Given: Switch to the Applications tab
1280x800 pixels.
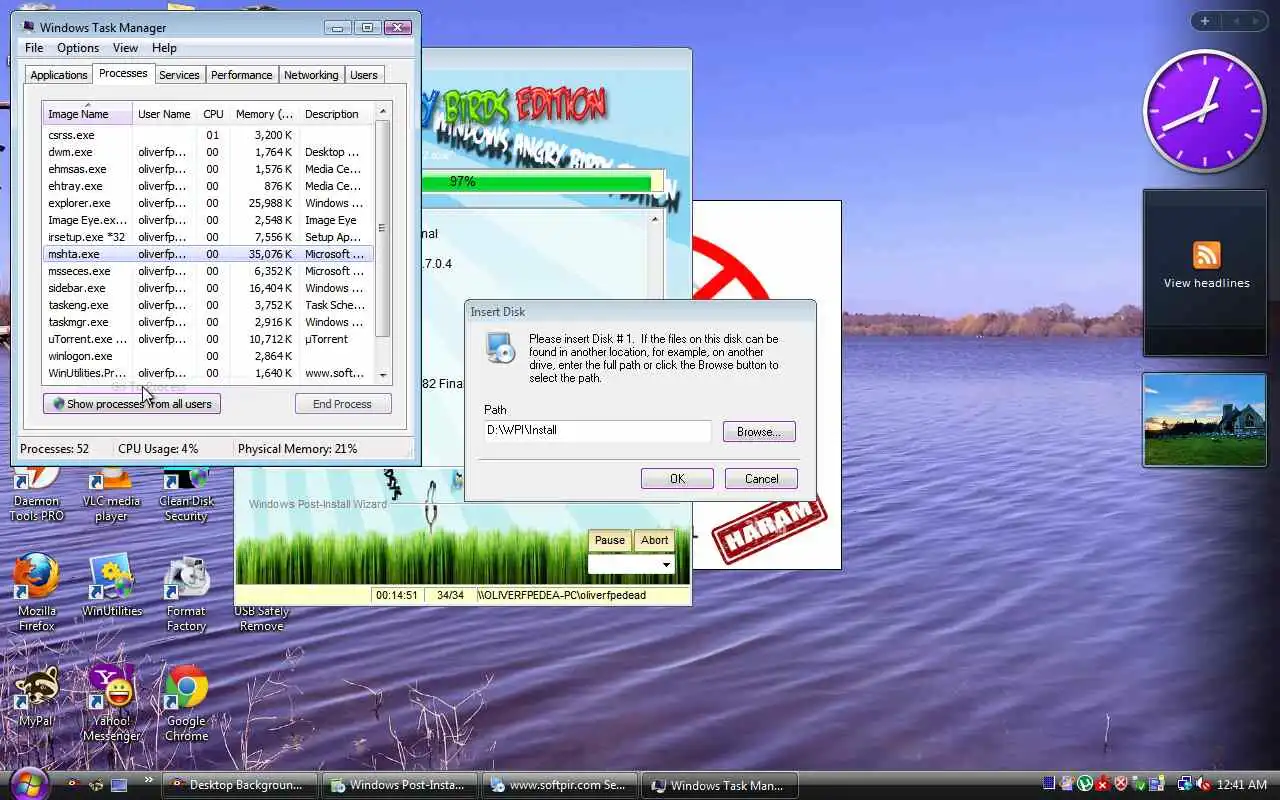Looking at the screenshot, I should click(x=59, y=75).
